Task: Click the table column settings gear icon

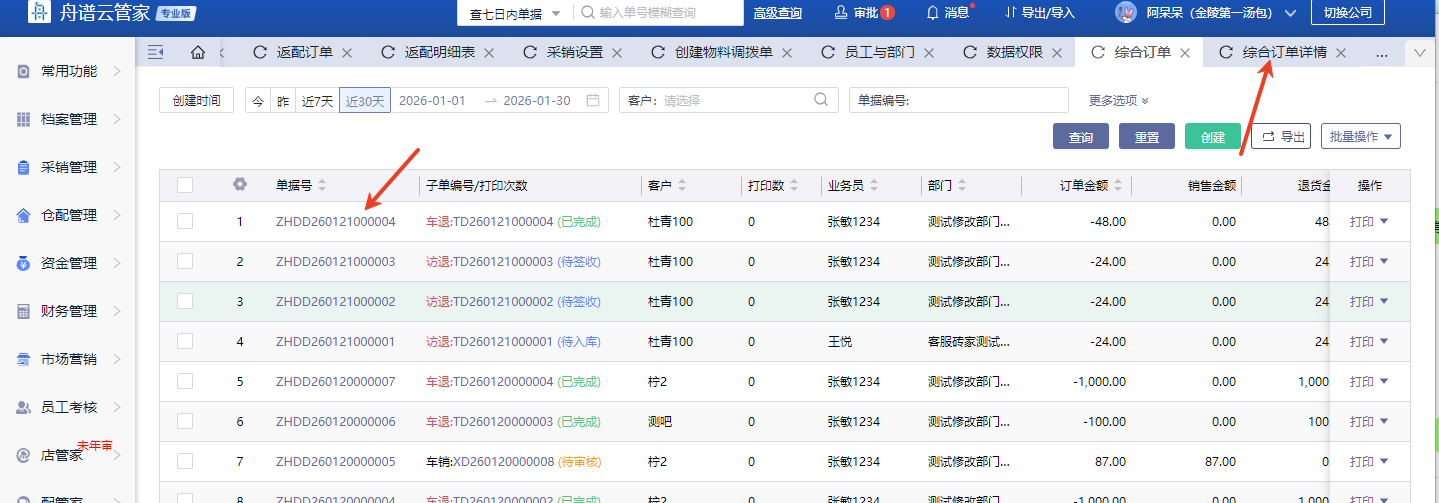Action: tap(240, 185)
